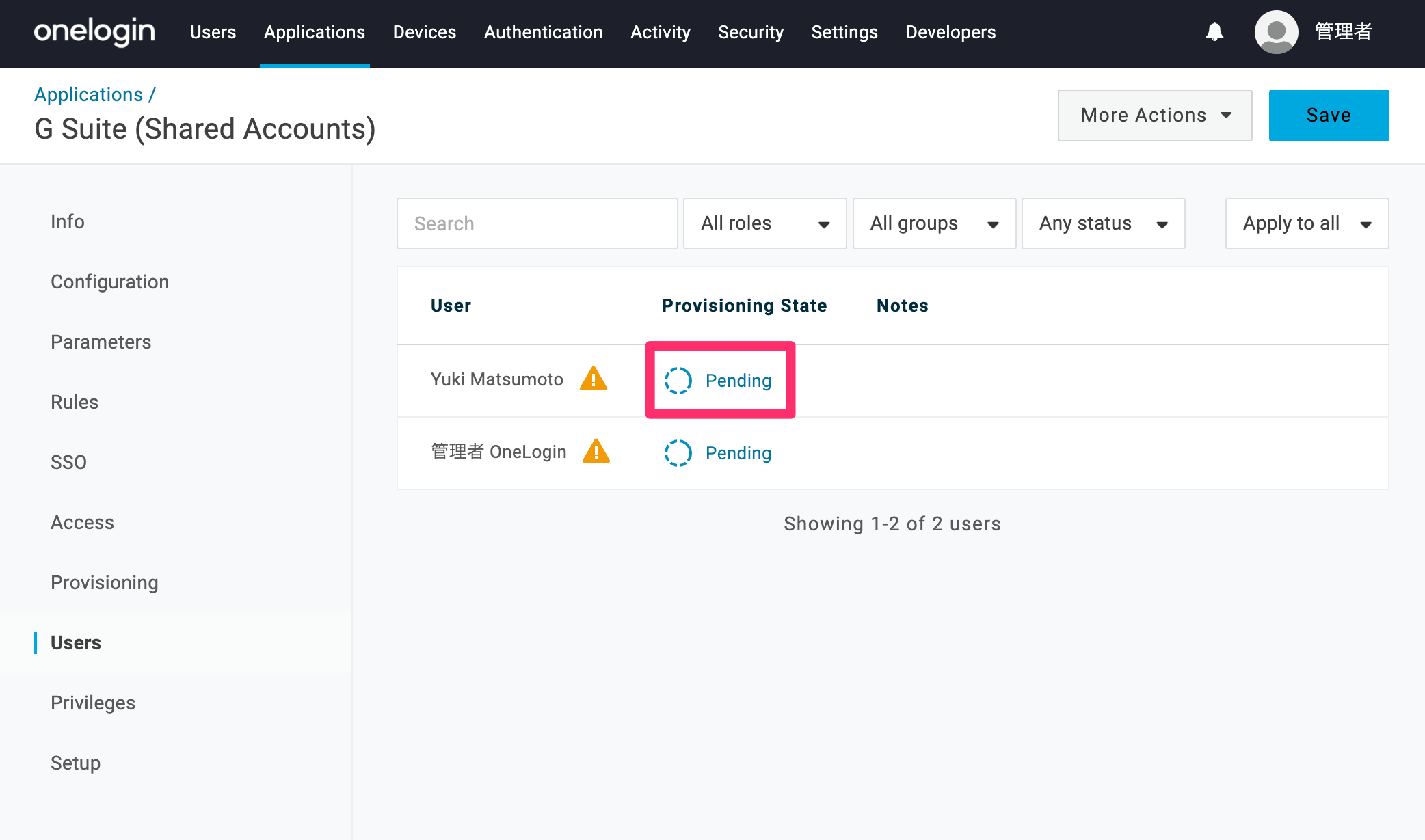Open the Applications top menu
Image resolution: width=1425 pixels, height=840 pixels.
[315, 32]
